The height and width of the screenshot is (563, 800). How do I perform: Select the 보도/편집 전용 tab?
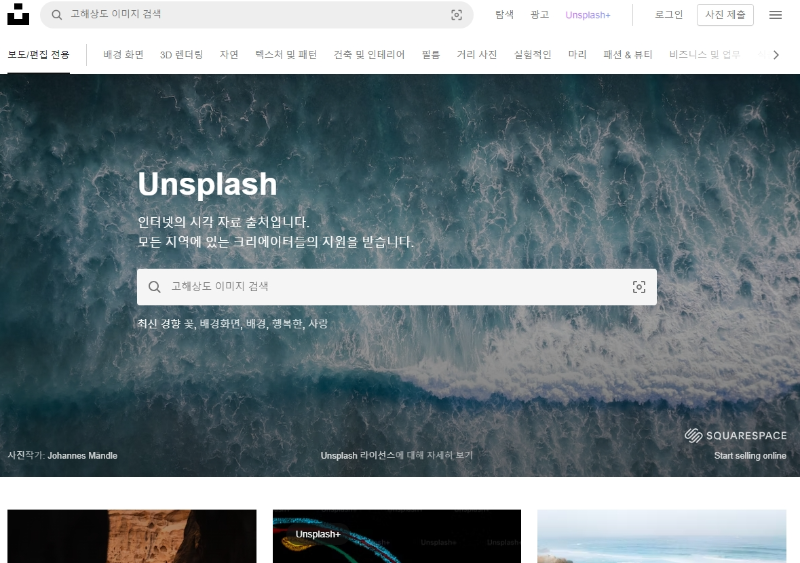tap(38, 55)
